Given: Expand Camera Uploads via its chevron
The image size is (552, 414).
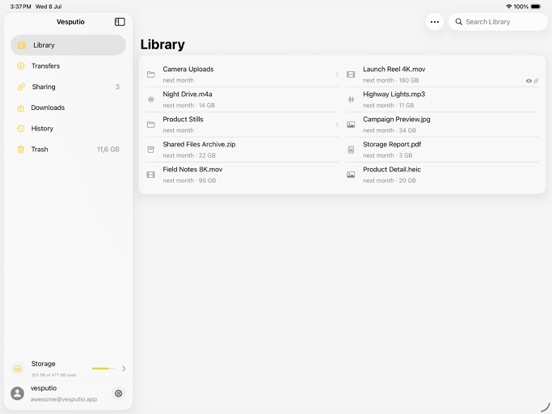Looking at the screenshot, I should pyautogui.click(x=337, y=74).
